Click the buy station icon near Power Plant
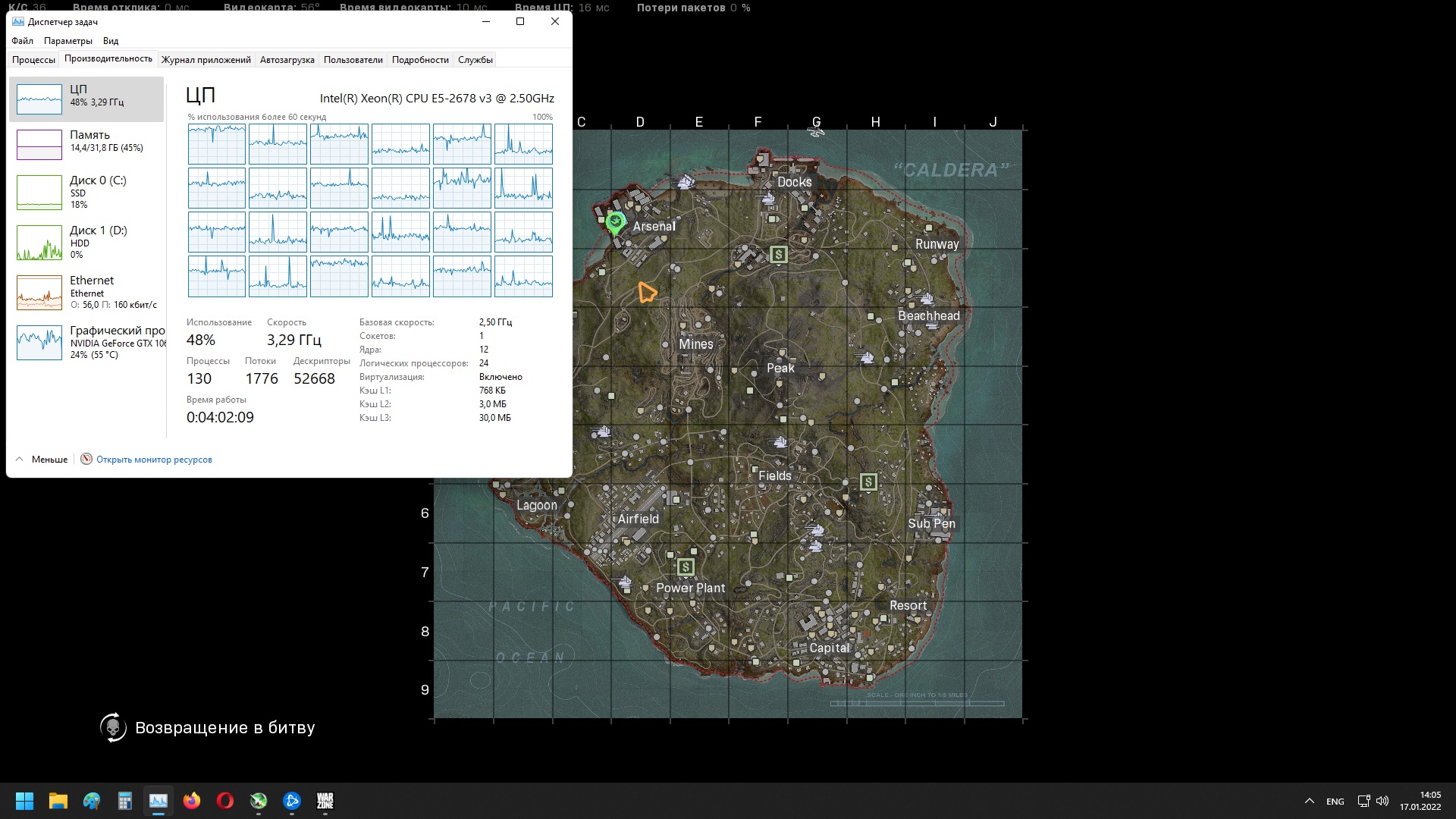 point(686,566)
